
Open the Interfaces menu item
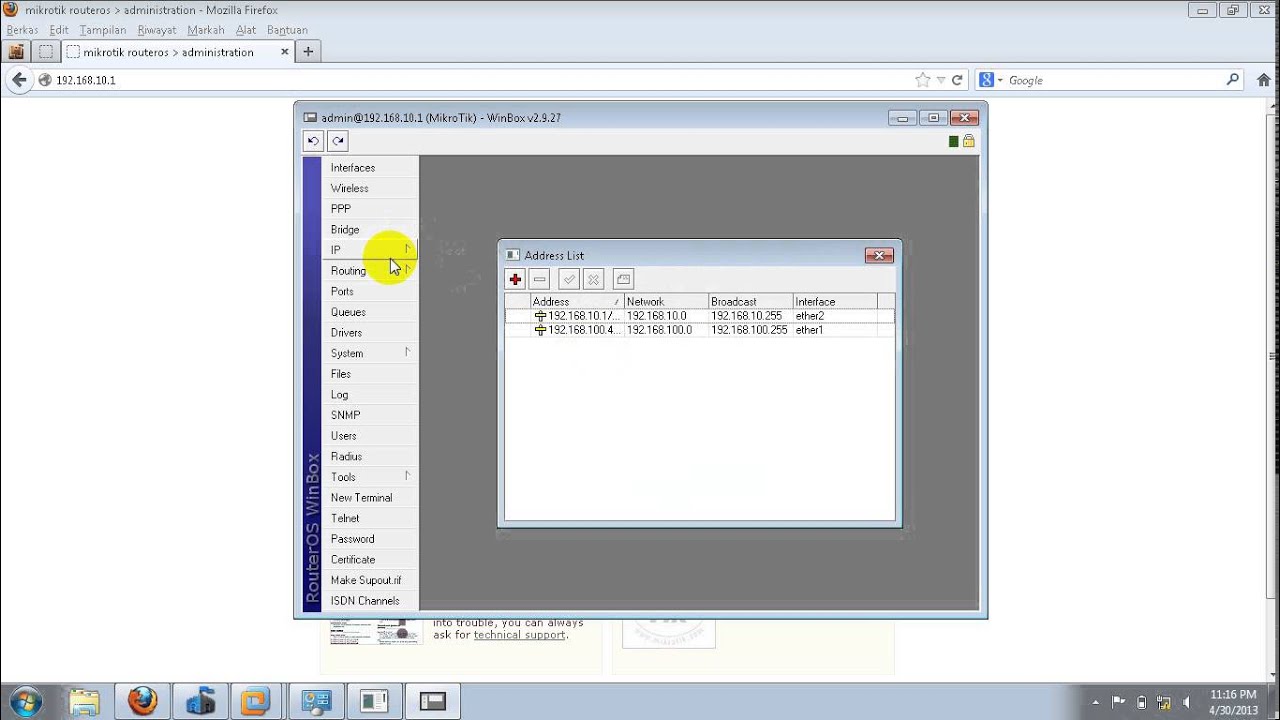click(x=369, y=168)
